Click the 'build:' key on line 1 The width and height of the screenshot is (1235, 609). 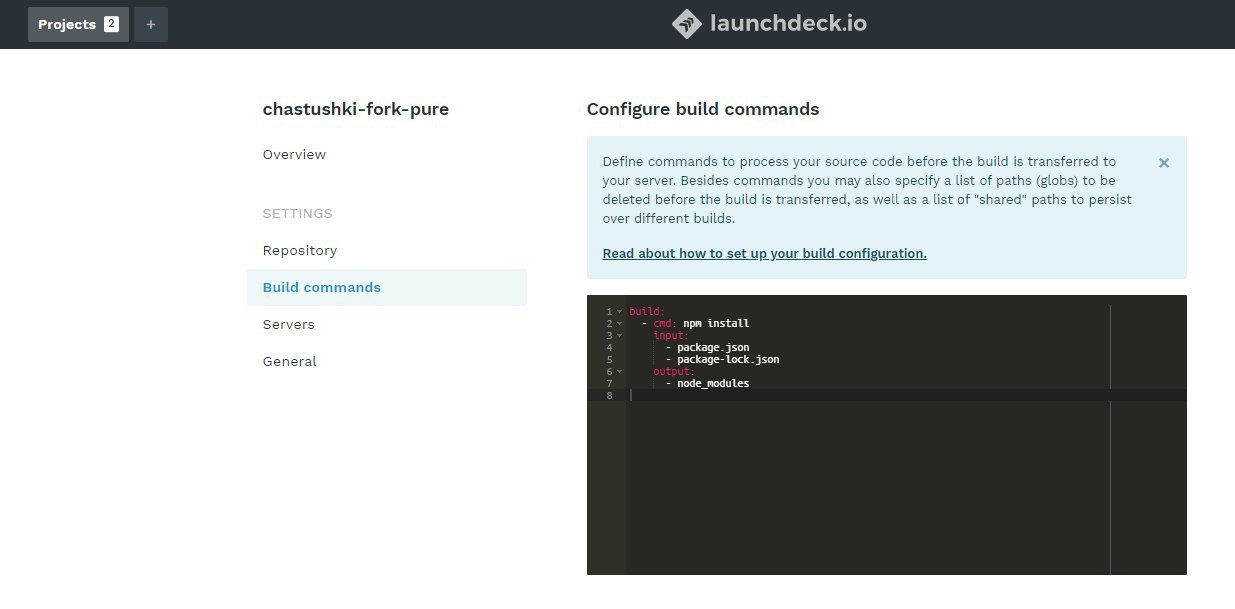tap(647, 312)
